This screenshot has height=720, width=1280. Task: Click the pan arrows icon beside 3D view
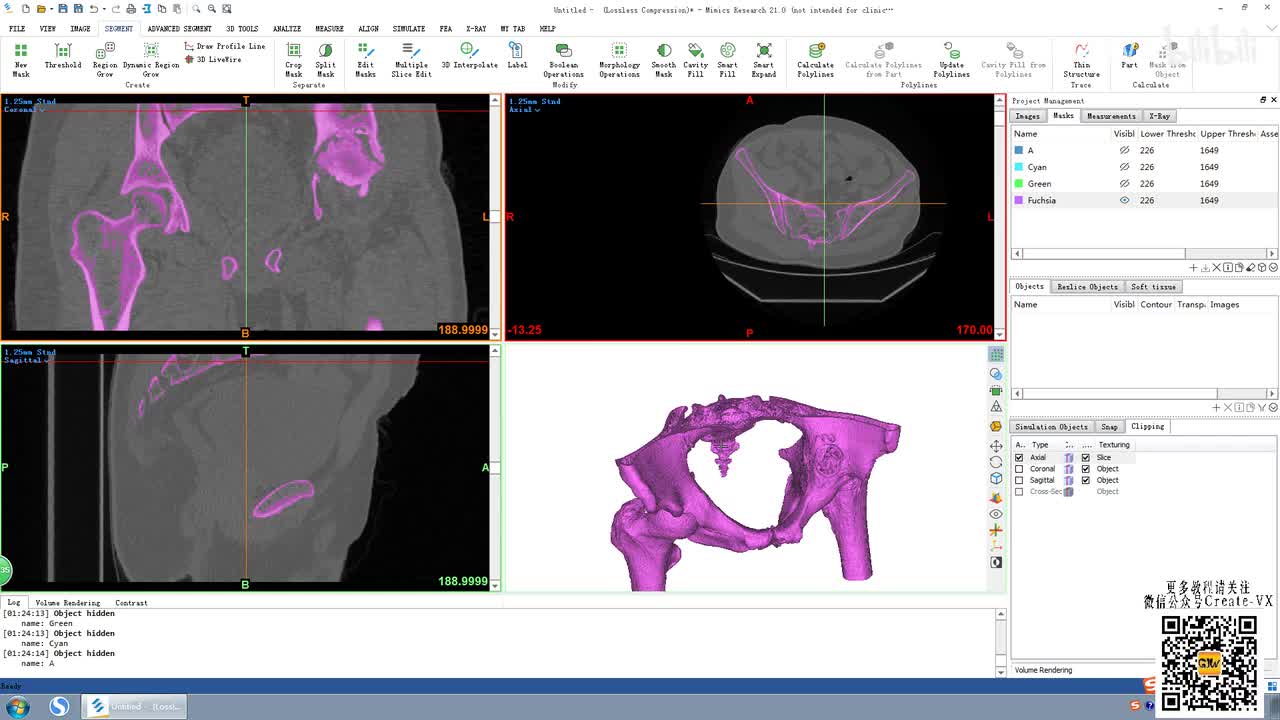(x=996, y=445)
